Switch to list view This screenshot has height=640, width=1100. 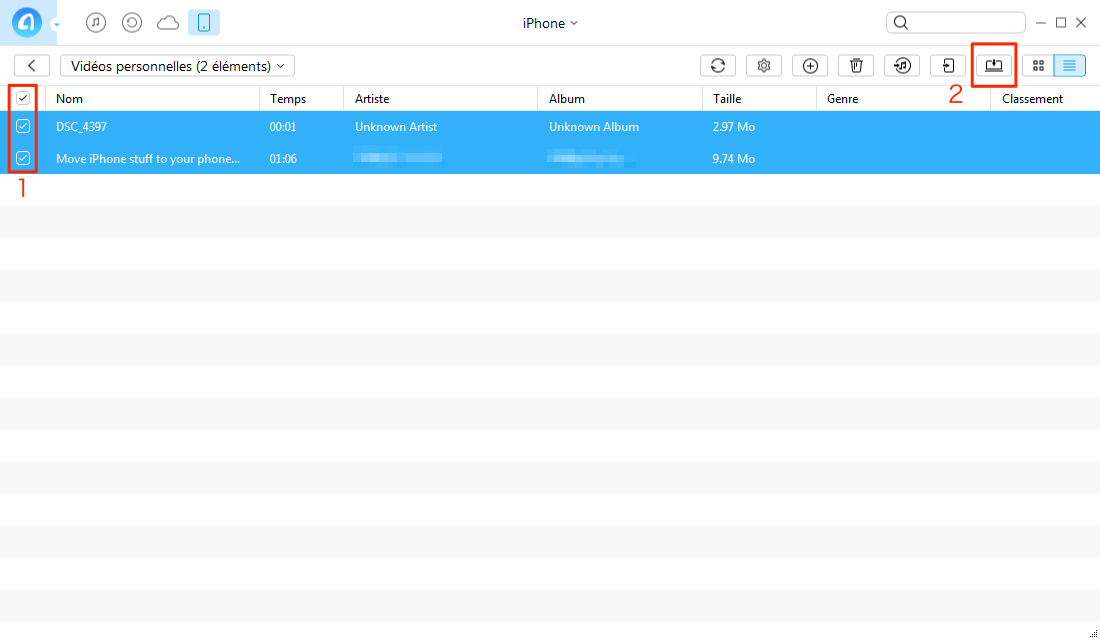tap(1069, 65)
